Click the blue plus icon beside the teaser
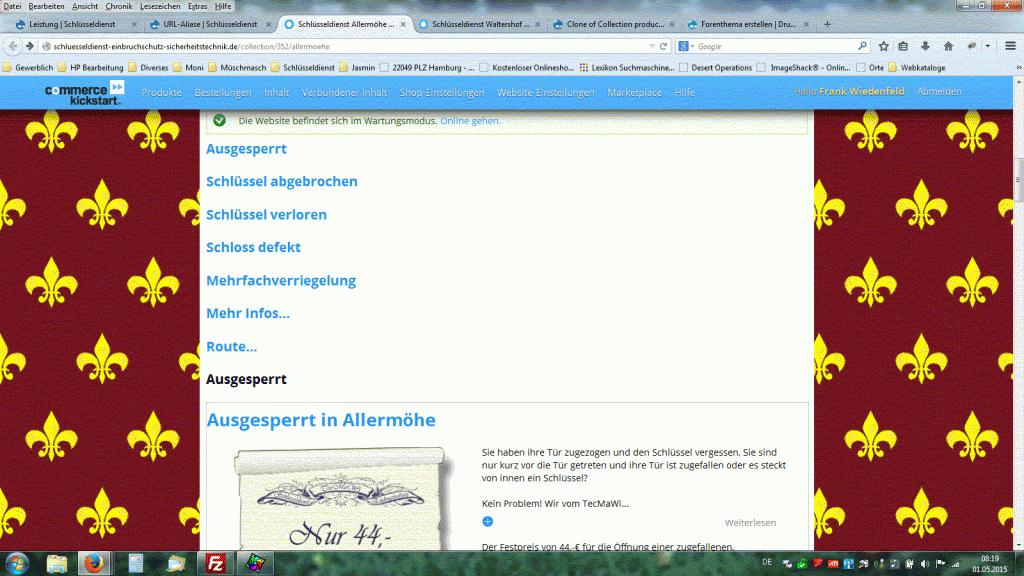1024x576 pixels. click(487, 521)
